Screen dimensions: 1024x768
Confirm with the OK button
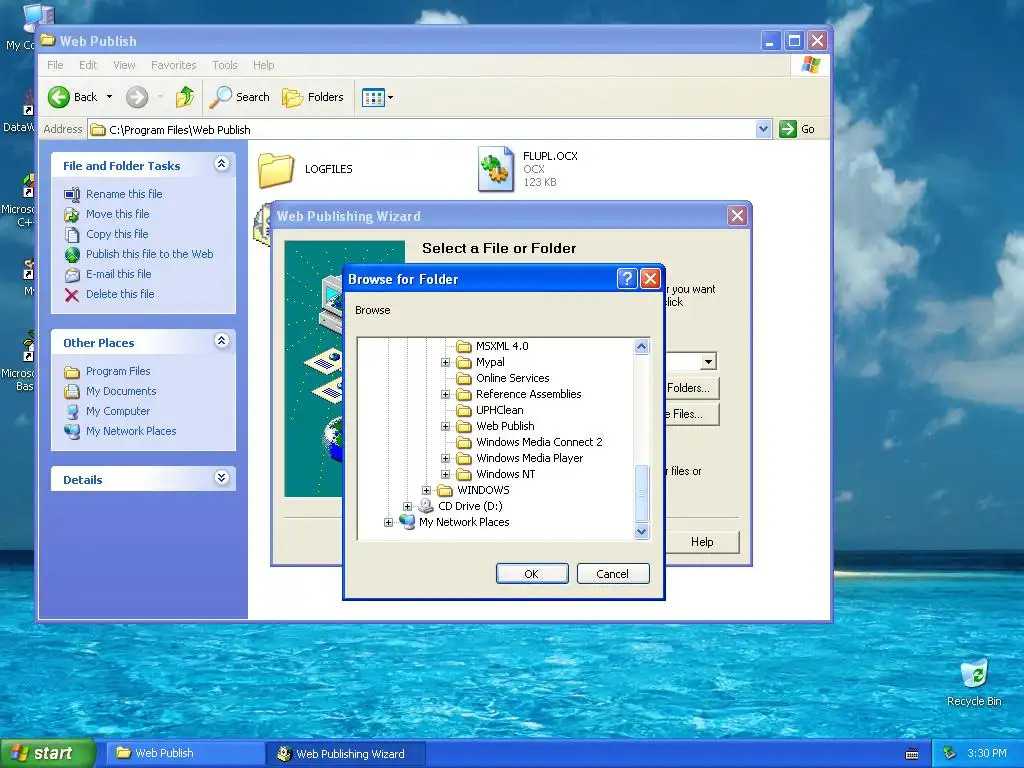click(532, 574)
